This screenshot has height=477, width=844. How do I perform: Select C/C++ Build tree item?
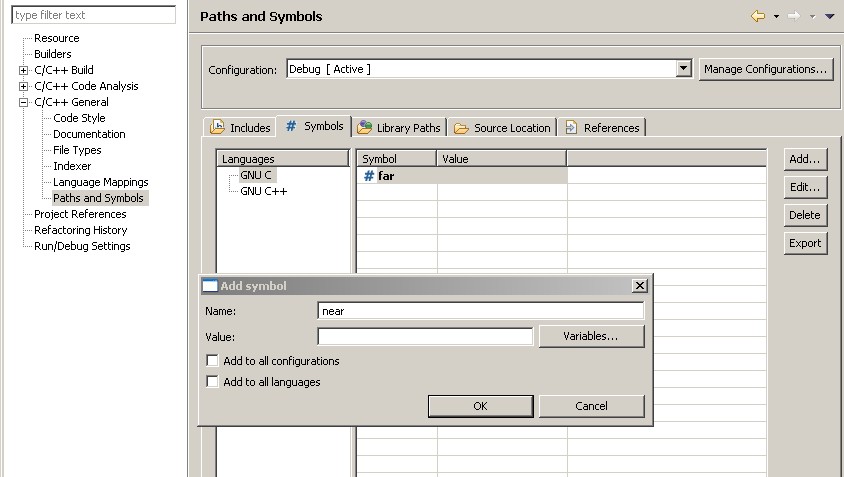tap(64, 70)
